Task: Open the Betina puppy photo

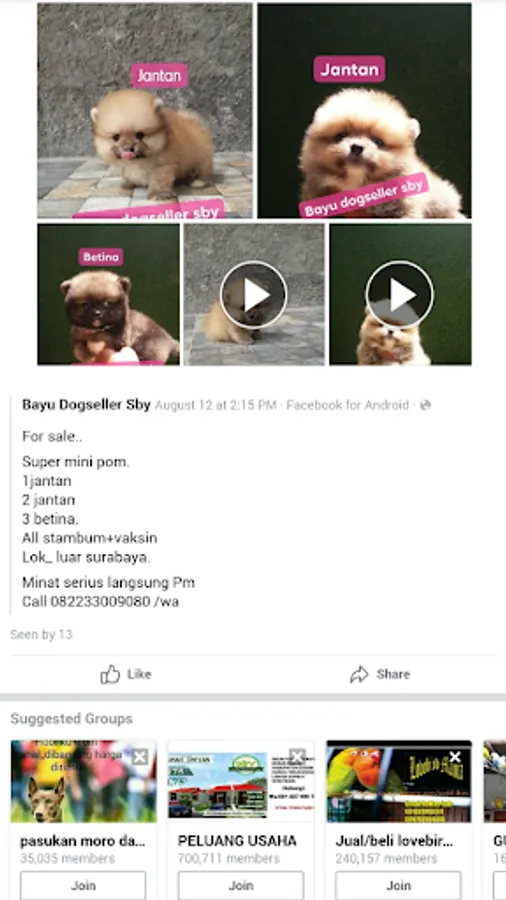Action: click(x=108, y=294)
